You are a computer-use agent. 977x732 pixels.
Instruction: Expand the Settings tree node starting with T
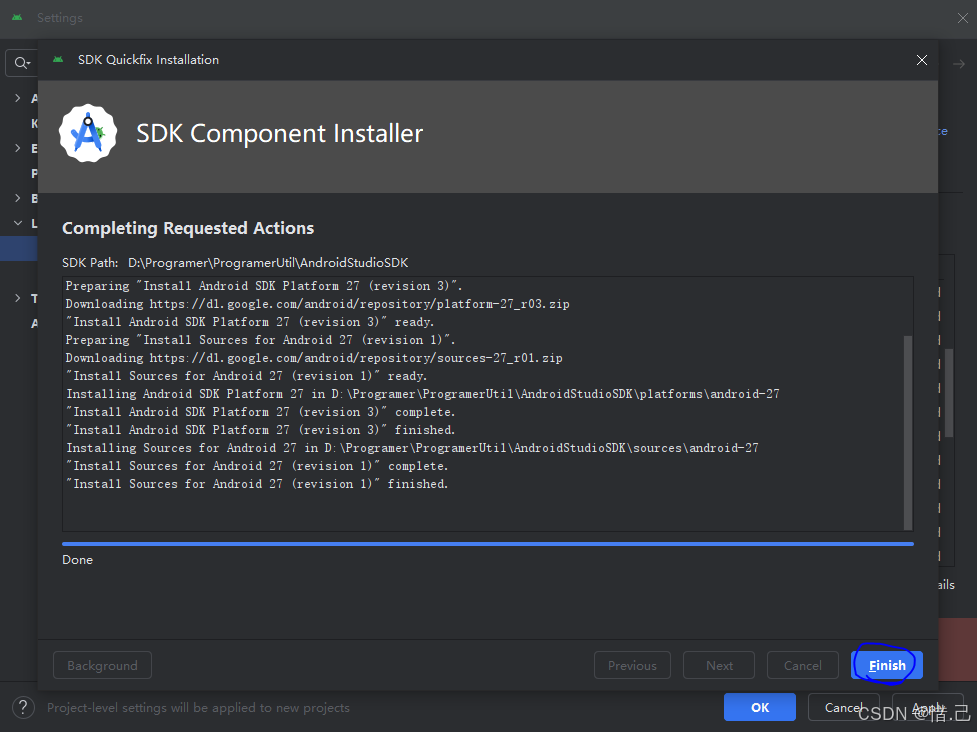click(x=17, y=298)
